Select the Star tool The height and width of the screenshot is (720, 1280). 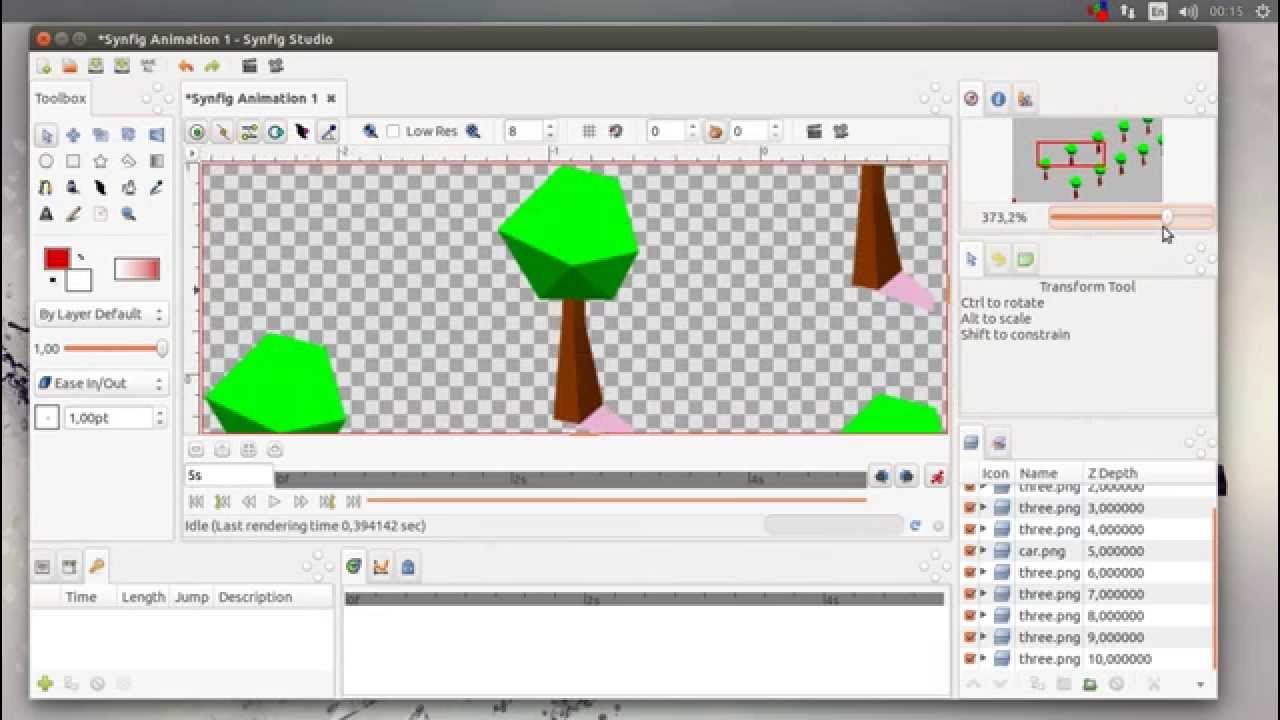101,161
